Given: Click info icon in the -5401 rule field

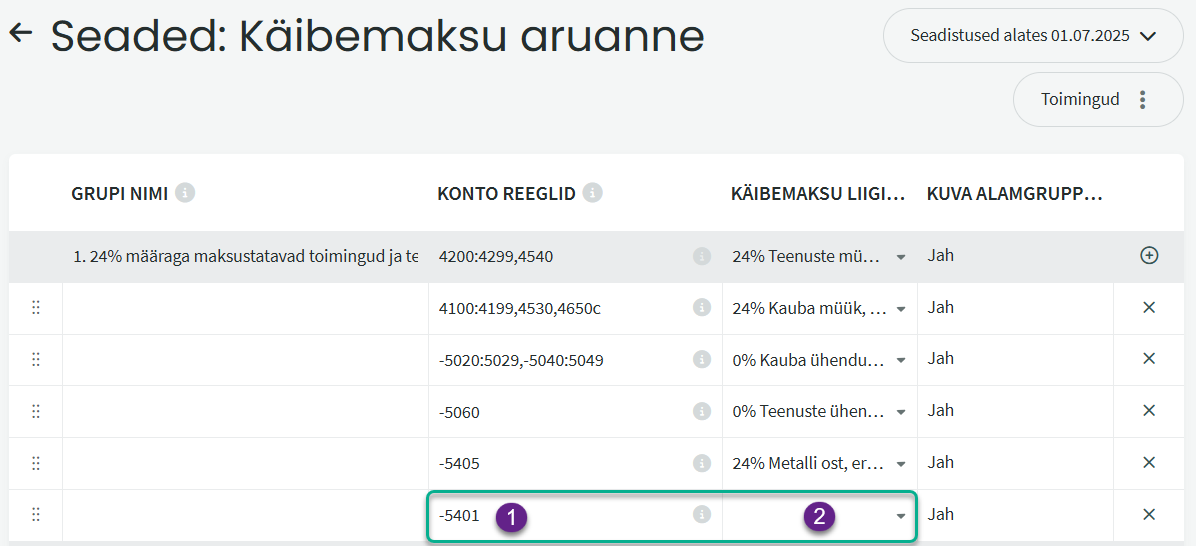Looking at the screenshot, I should click(702, 514).
